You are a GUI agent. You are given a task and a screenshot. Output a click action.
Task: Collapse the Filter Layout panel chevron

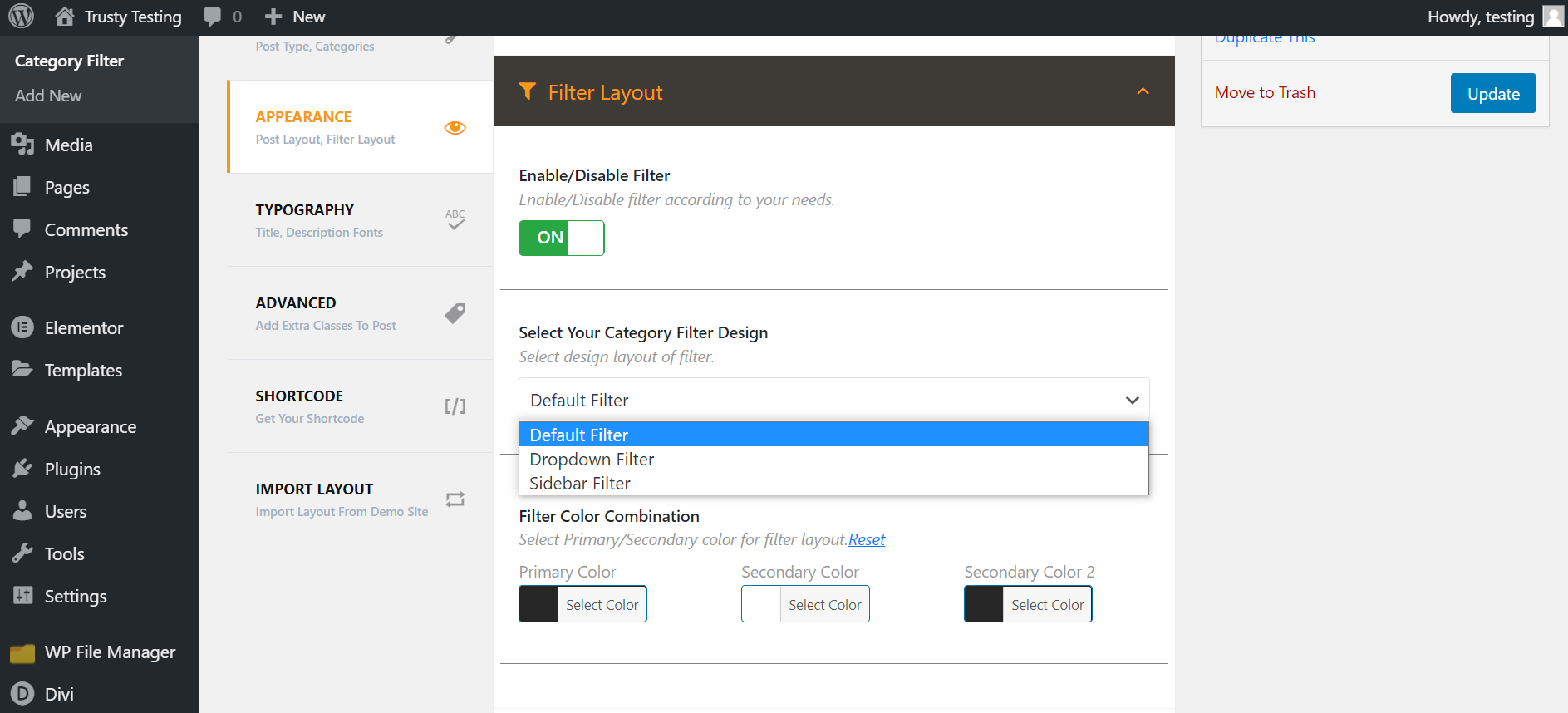click(x=1143, y=91)
